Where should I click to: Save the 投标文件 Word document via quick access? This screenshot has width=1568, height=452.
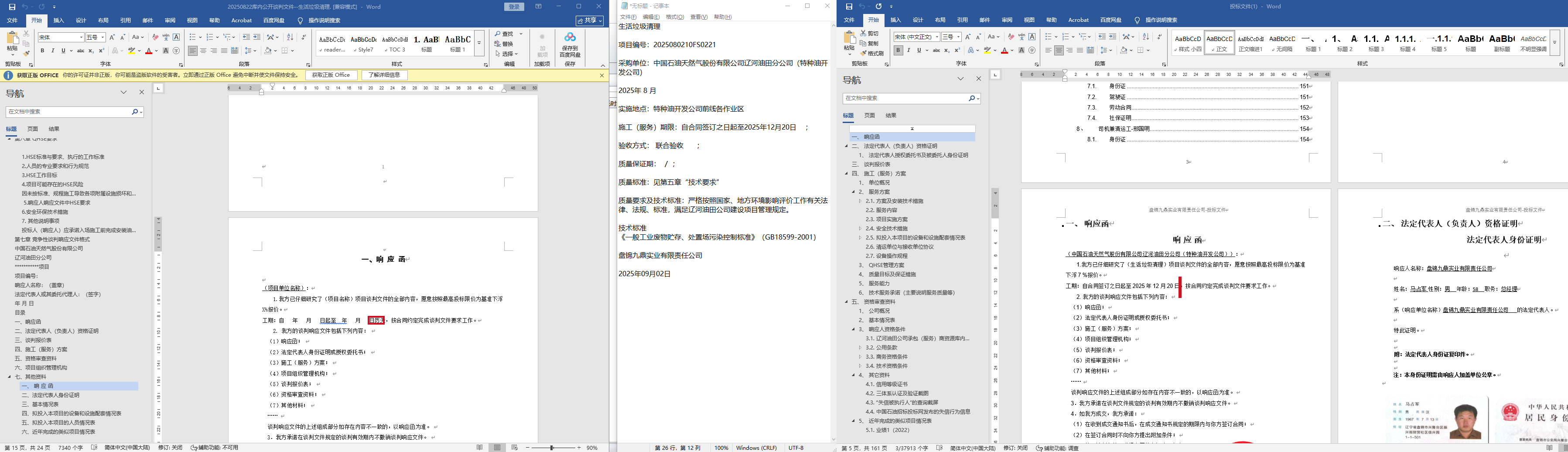point(849,7)
